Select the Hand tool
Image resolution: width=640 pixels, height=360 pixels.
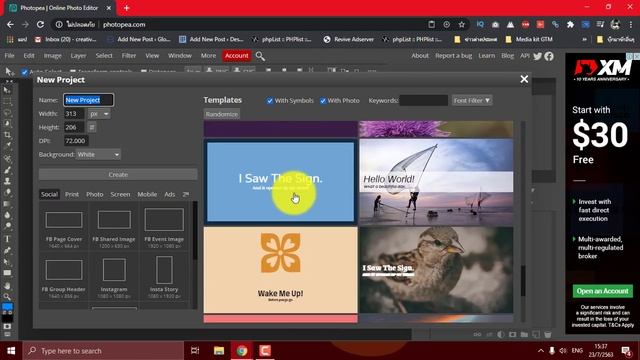click(7, 286)
